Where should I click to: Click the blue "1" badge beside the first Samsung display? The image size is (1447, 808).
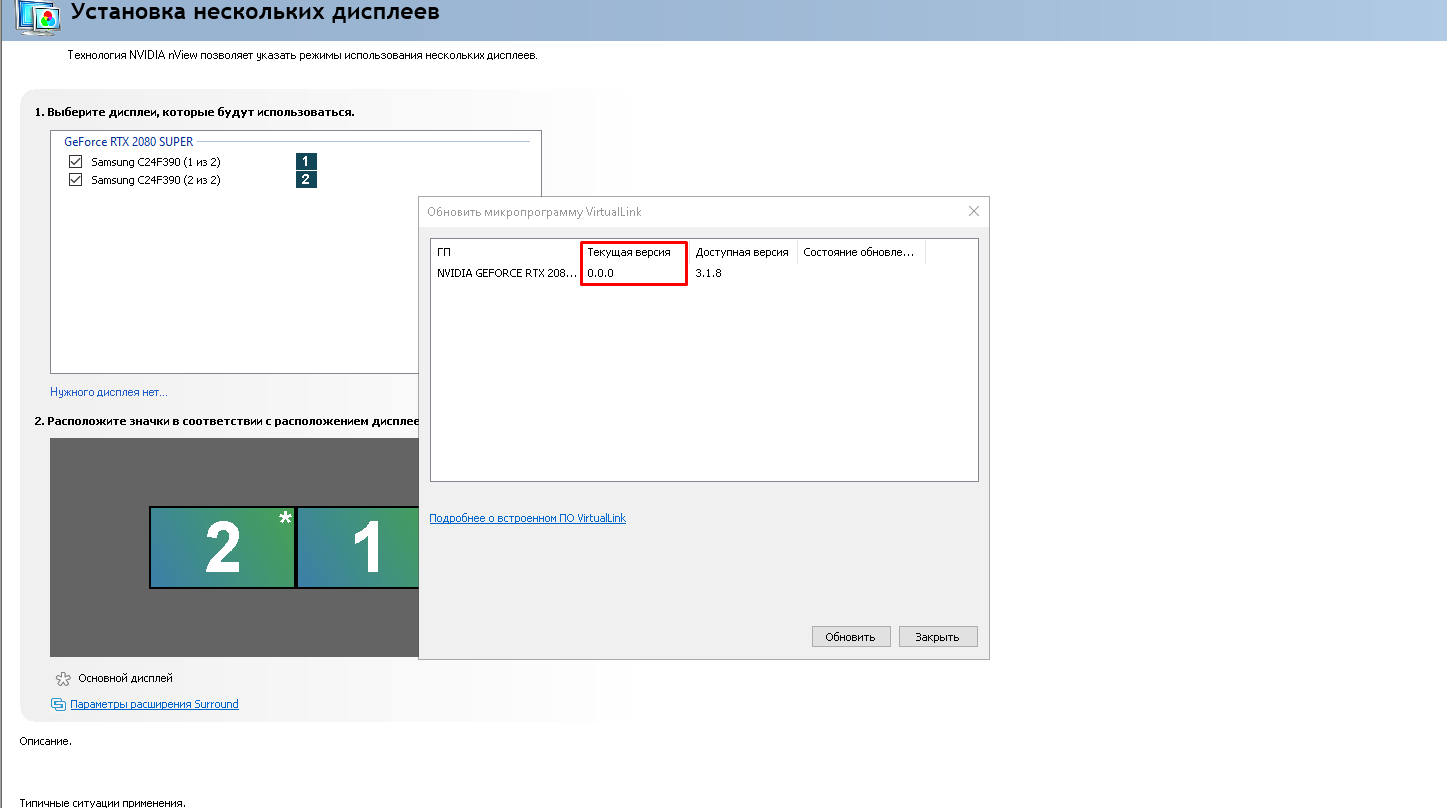[x=305, y=161]
